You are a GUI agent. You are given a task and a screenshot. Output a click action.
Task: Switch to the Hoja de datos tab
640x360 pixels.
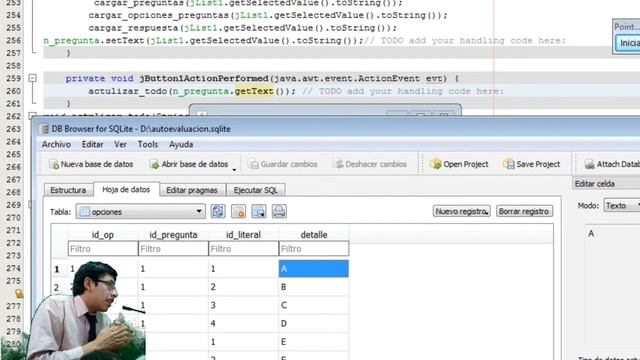(x=126, y=189)
